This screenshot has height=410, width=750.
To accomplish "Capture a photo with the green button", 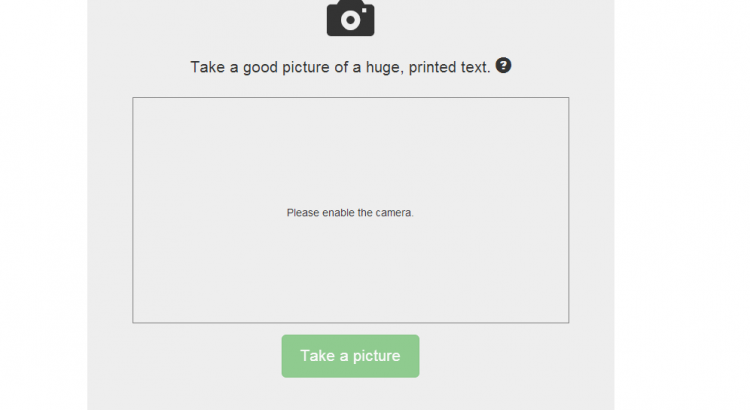I will [x=350, y=356].
